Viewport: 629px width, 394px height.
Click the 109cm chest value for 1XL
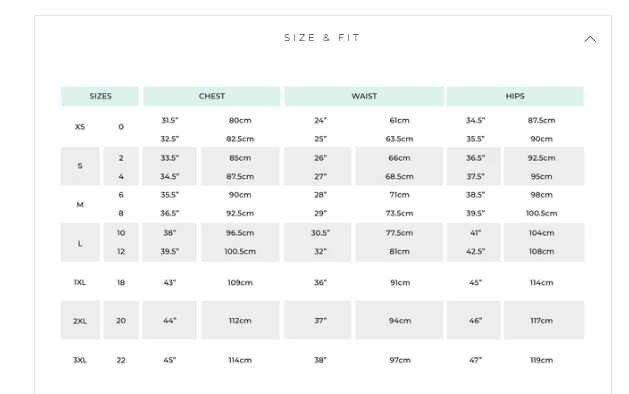[x=240, y=282]
